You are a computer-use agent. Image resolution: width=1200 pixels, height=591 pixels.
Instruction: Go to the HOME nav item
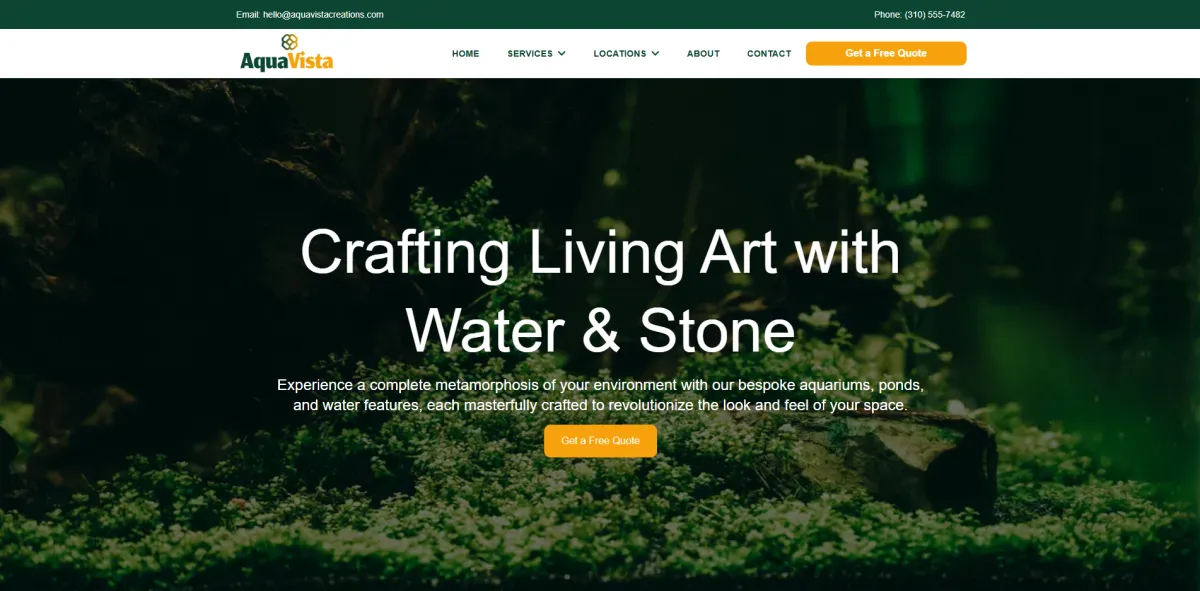466,54
